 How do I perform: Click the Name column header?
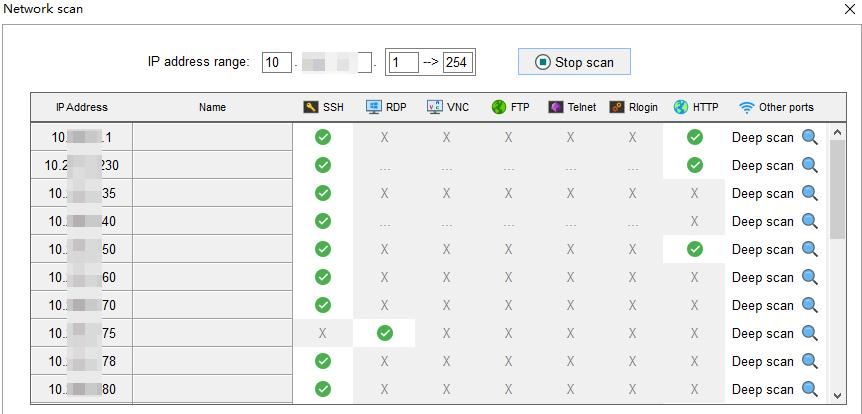click(212, 107)
